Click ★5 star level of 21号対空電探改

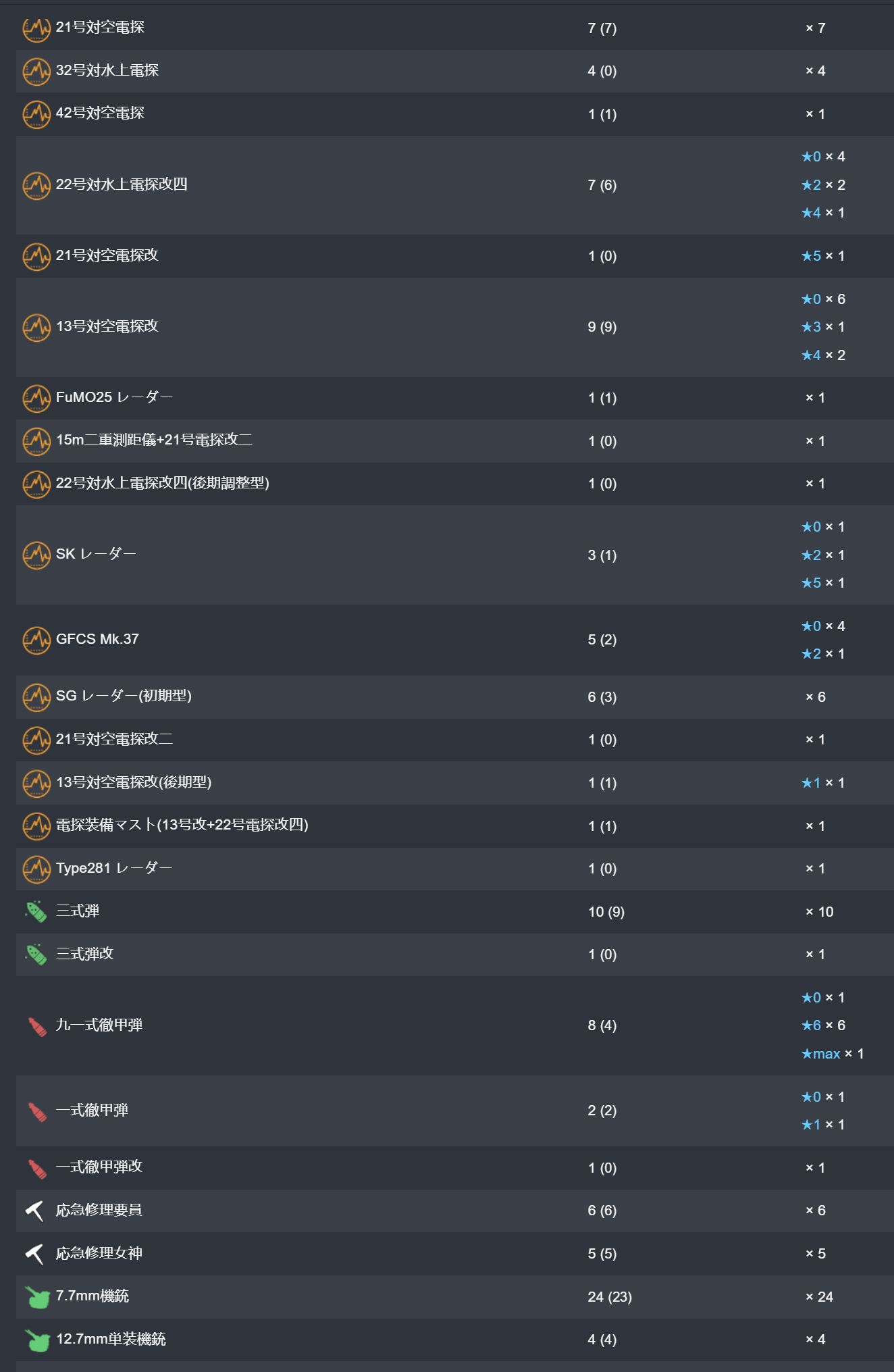pos(811,256)
